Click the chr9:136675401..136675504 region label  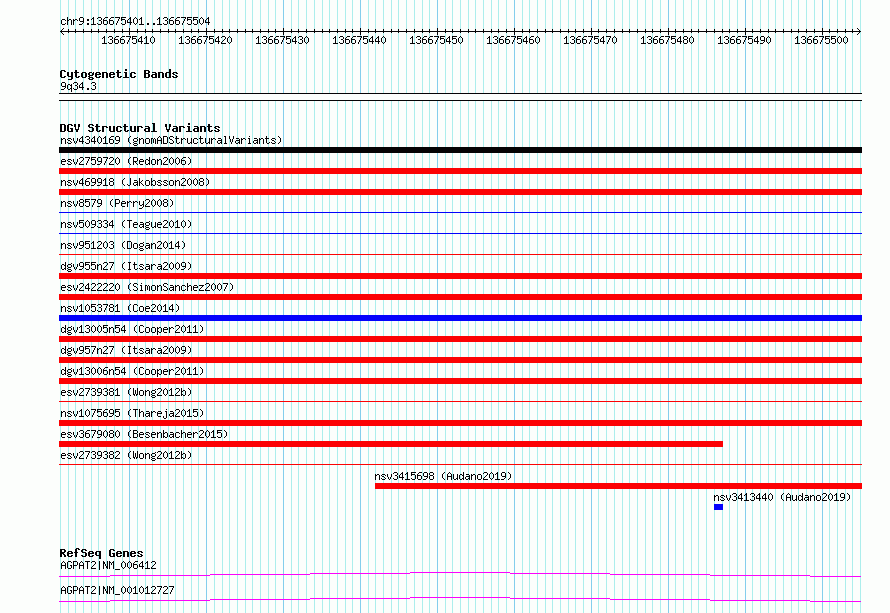point(135,21)
